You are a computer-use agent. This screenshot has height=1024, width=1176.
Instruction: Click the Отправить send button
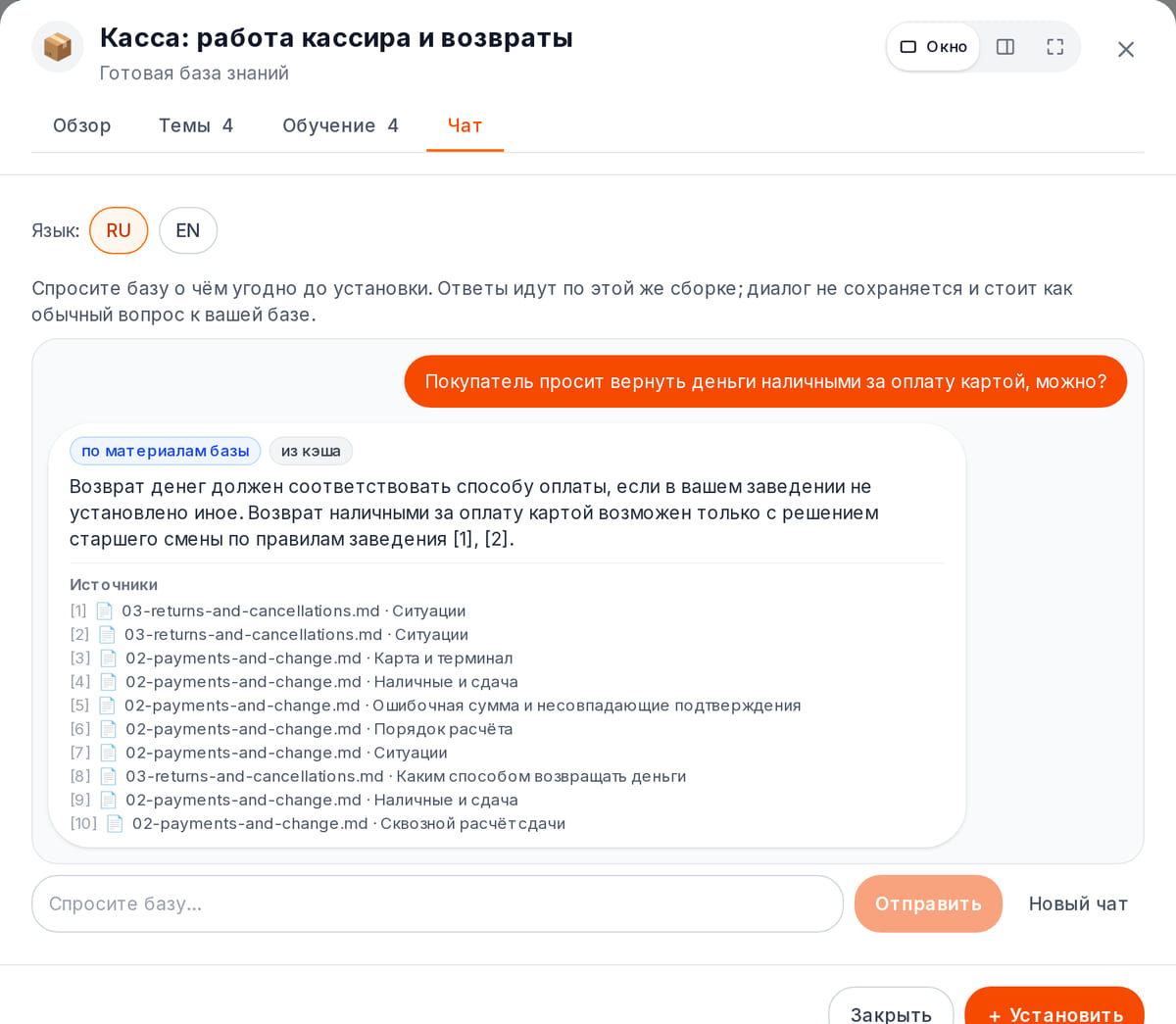click(928, 903)
